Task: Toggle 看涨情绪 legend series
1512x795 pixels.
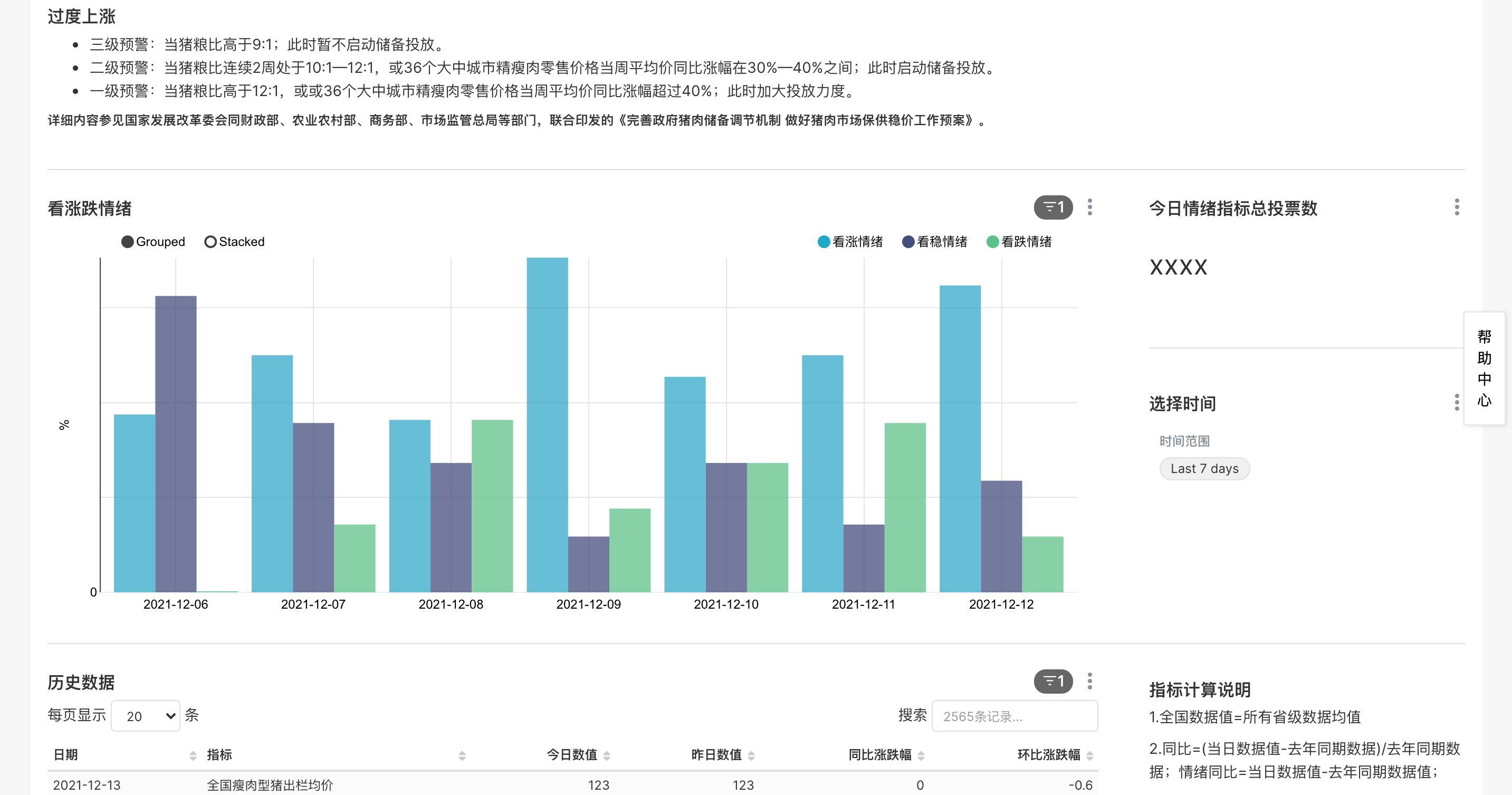Action: tap(850, 242)
